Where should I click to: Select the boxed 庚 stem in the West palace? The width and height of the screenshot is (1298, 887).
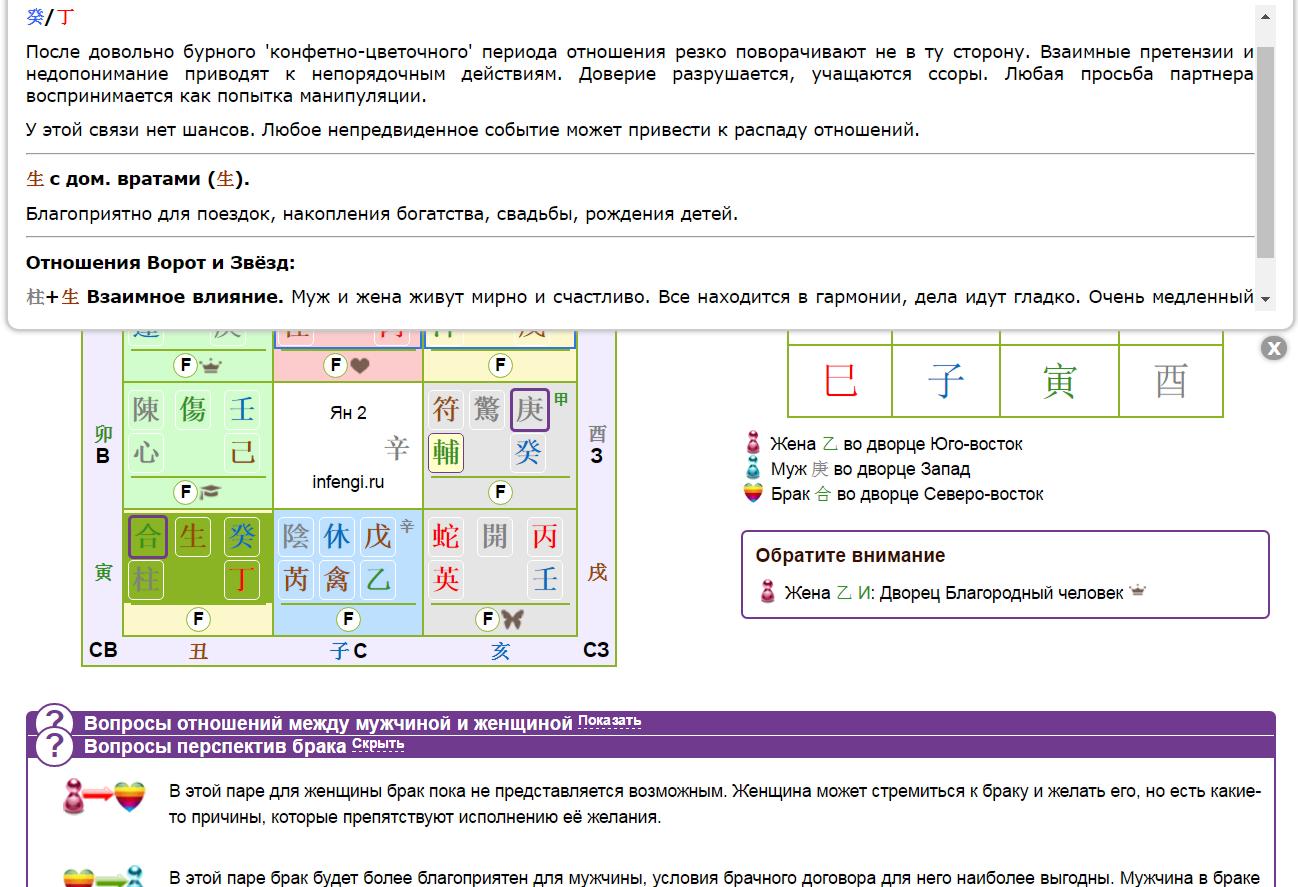[x=529, y=409]
